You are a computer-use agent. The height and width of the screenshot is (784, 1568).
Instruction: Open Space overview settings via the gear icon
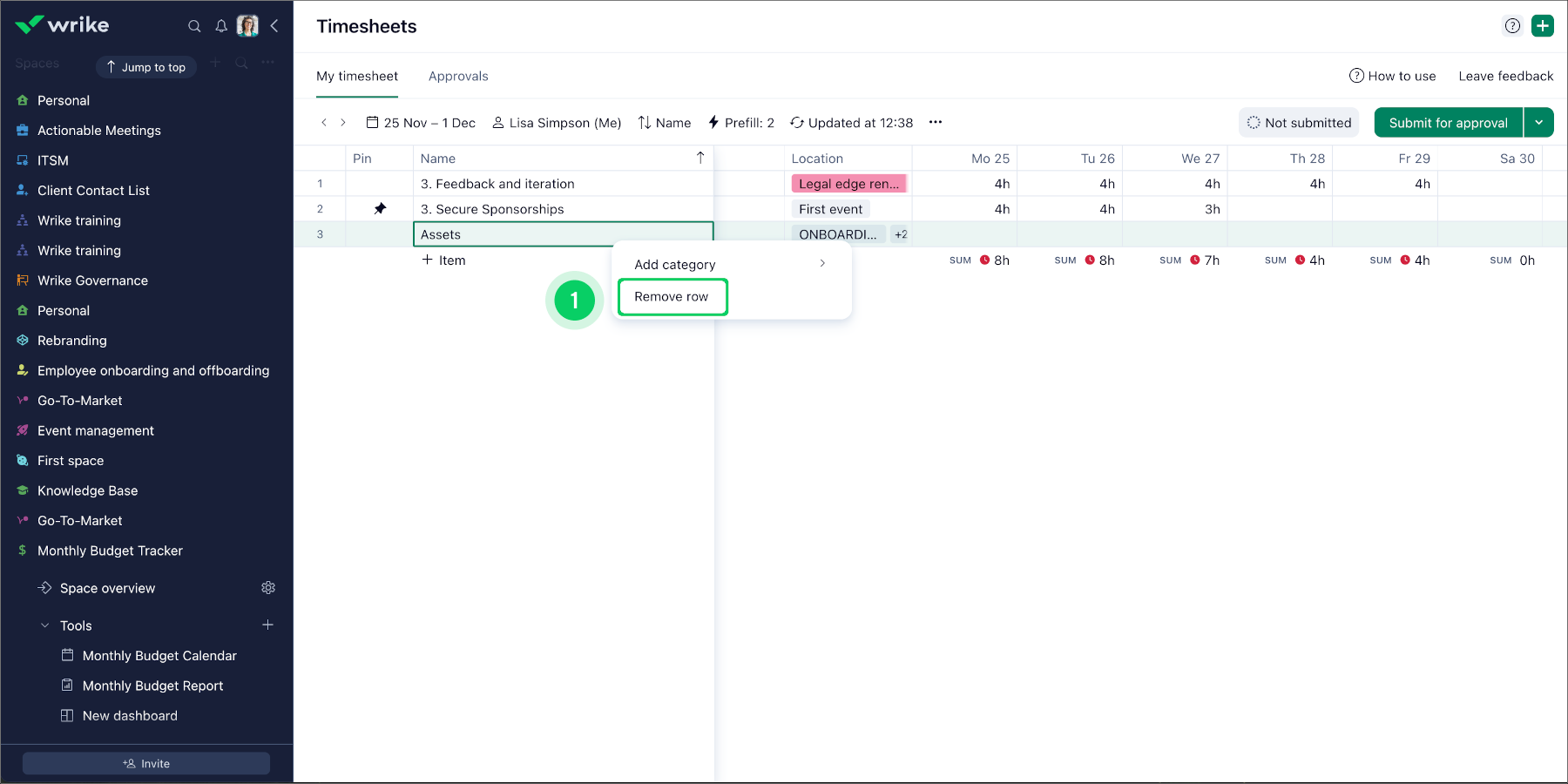coord(268,588)
